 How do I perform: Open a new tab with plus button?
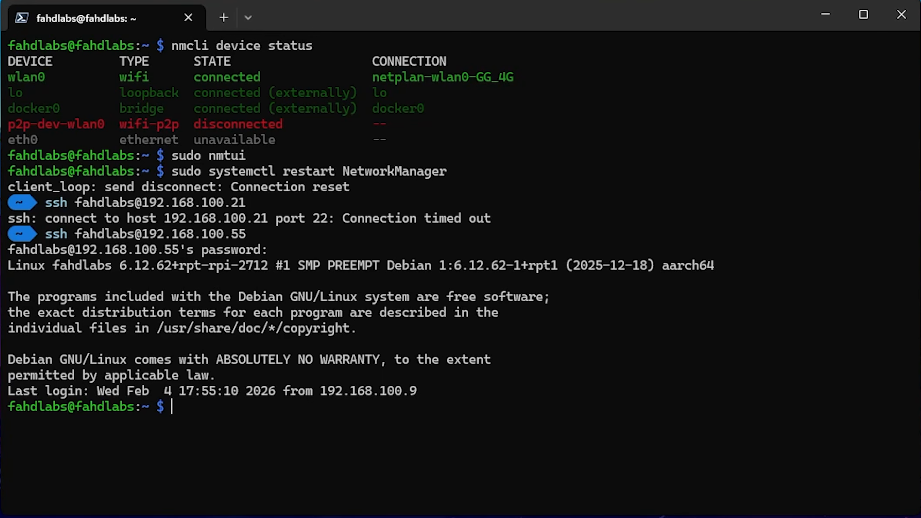pos(224,17)
